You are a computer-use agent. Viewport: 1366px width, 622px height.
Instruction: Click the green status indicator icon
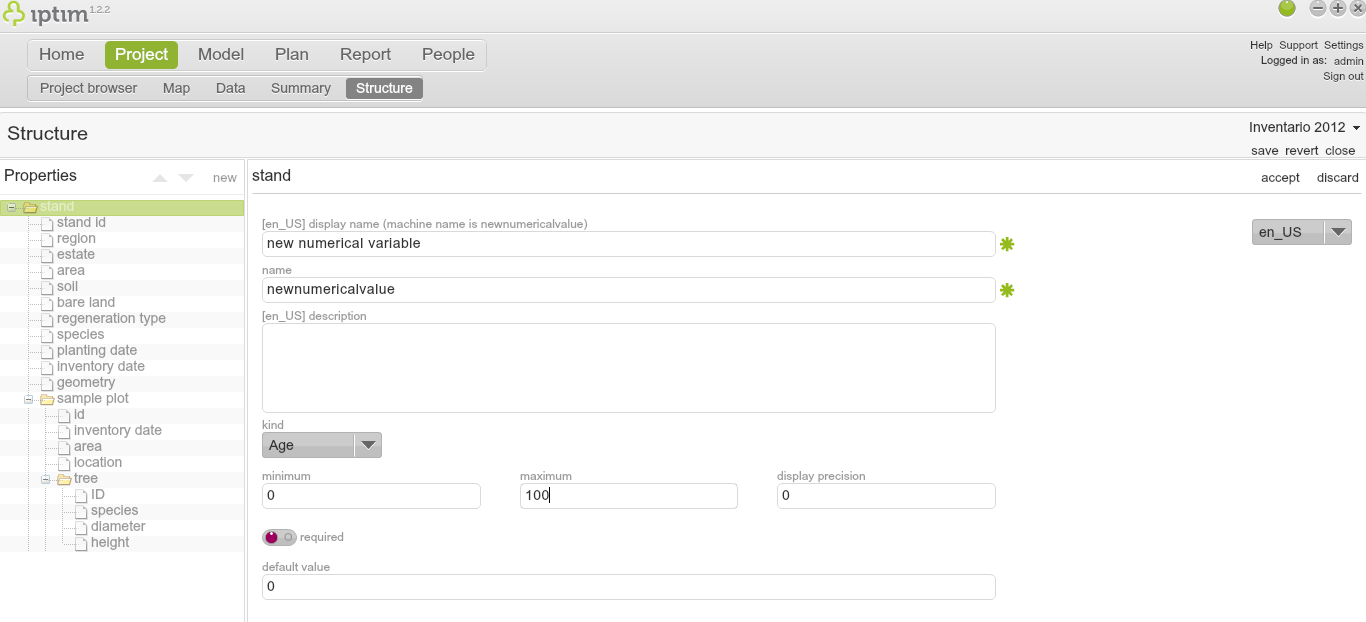(1287, 9)
